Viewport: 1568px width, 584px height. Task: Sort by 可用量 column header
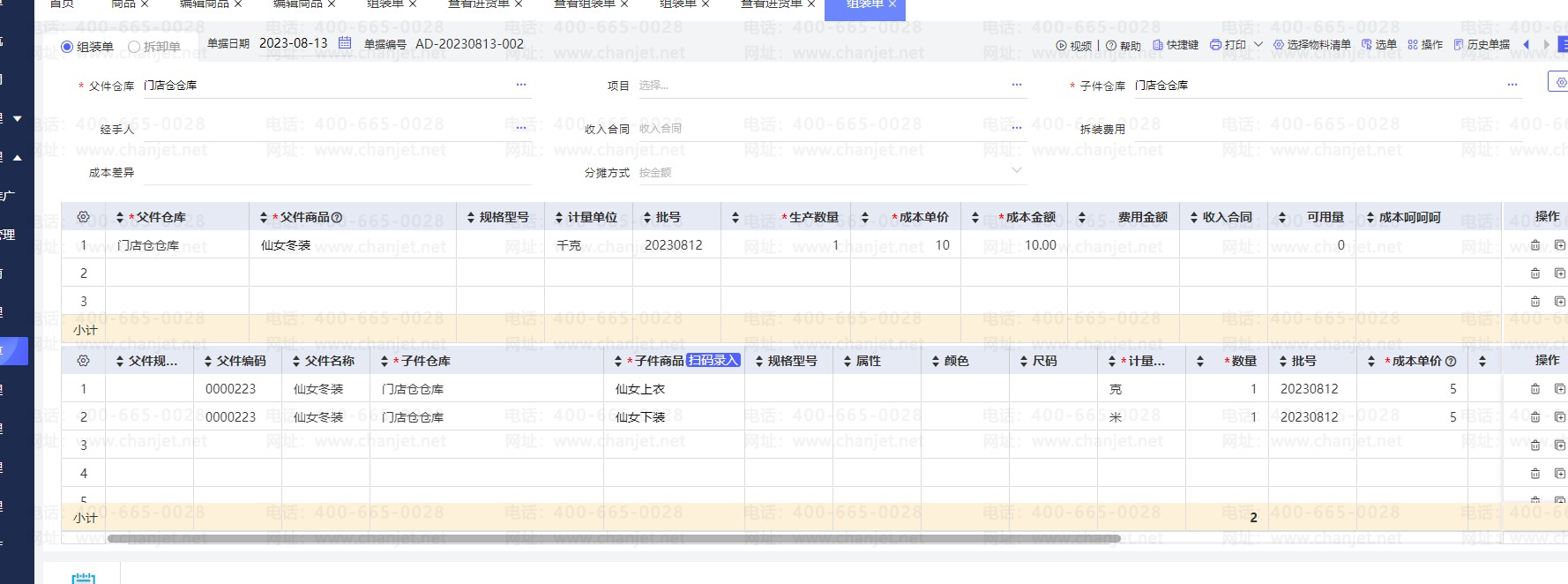pos(1282,217)
